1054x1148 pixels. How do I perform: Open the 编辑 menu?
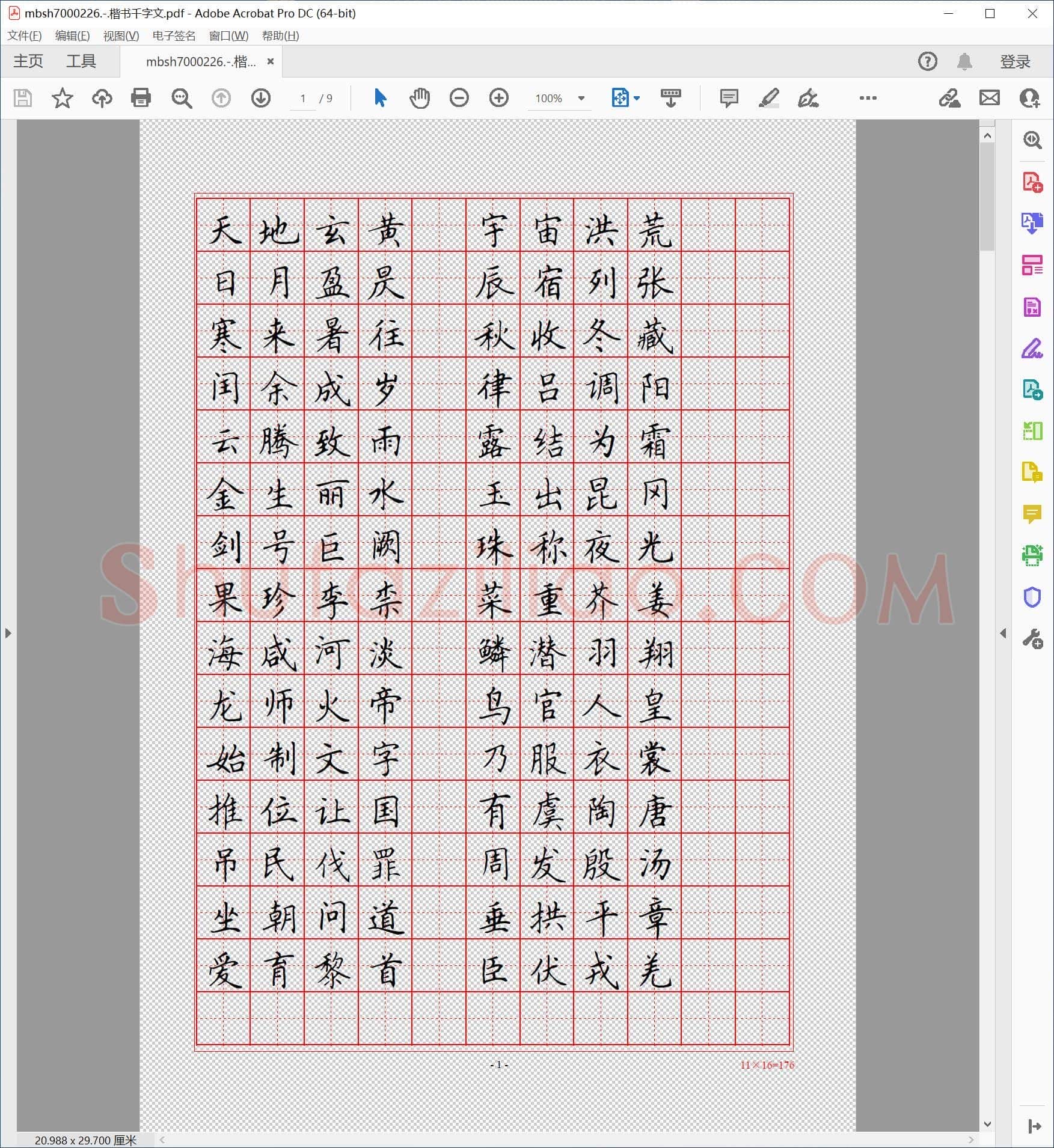click(x=72, y=35)
